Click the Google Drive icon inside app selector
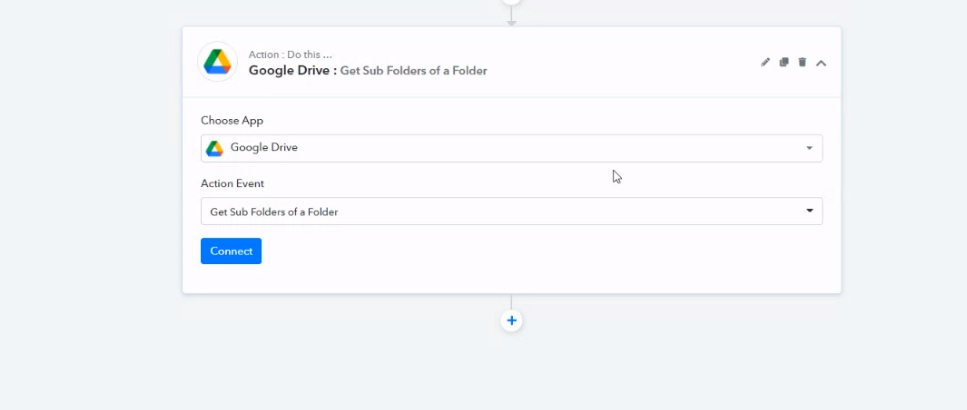 pos(215,148)
